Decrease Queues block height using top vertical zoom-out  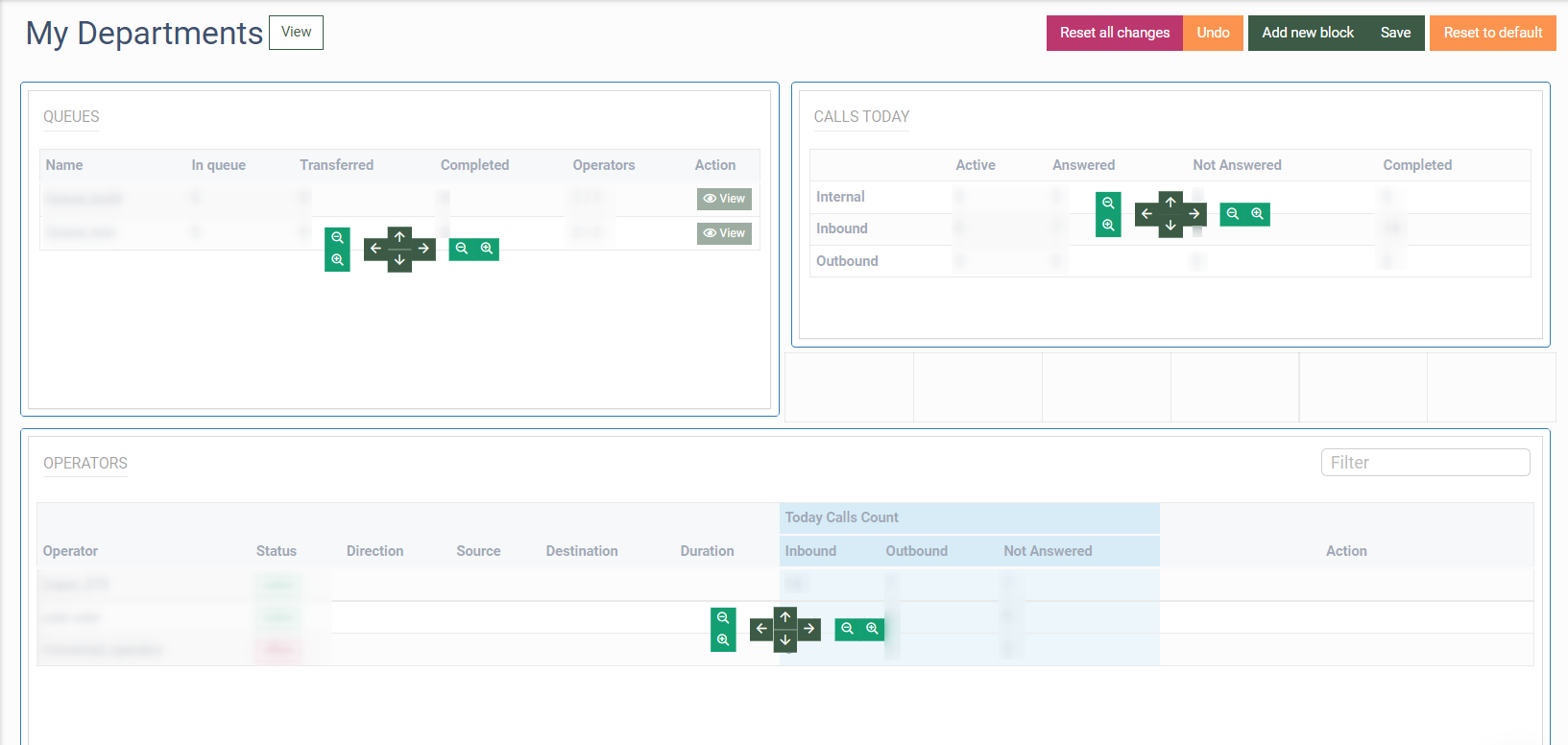(337, 238)
